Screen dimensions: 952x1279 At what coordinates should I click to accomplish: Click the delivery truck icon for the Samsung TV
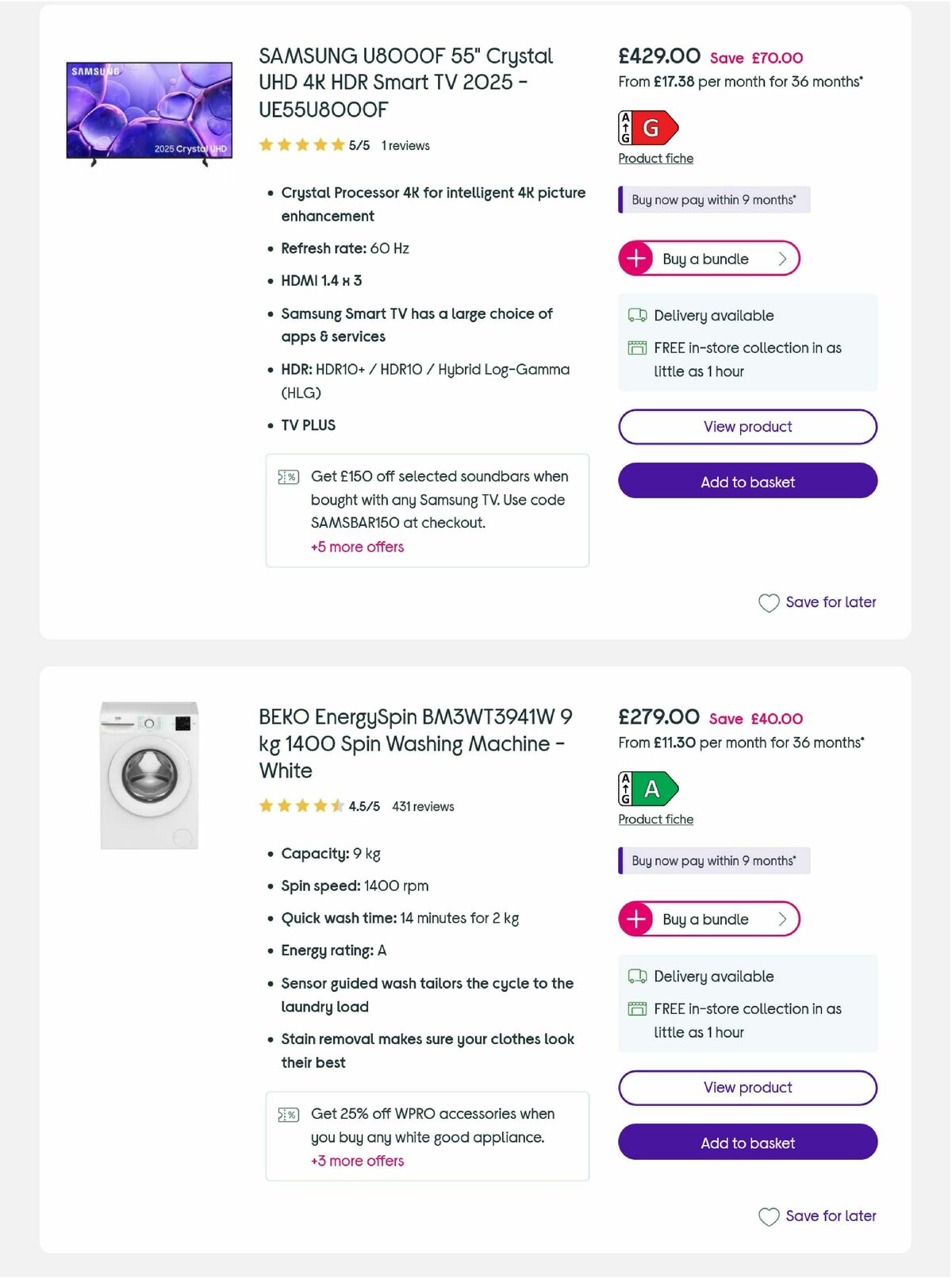[x=635, y=315]
